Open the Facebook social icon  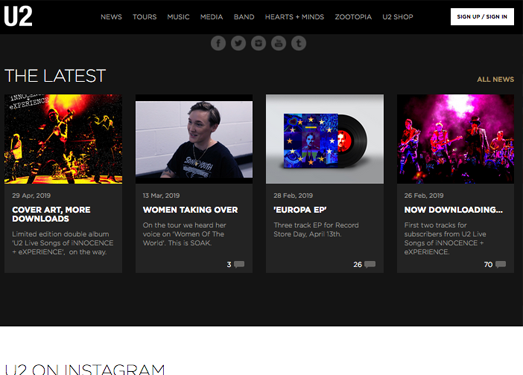point(218,43)
